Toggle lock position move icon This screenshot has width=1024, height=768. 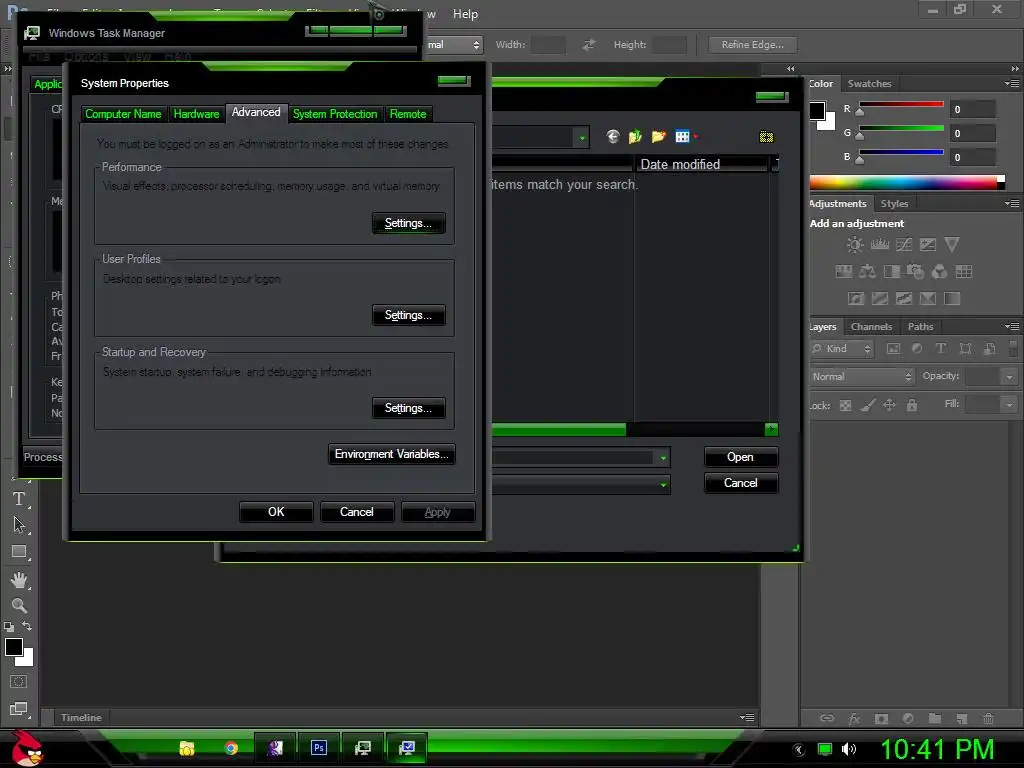[889, 406]
